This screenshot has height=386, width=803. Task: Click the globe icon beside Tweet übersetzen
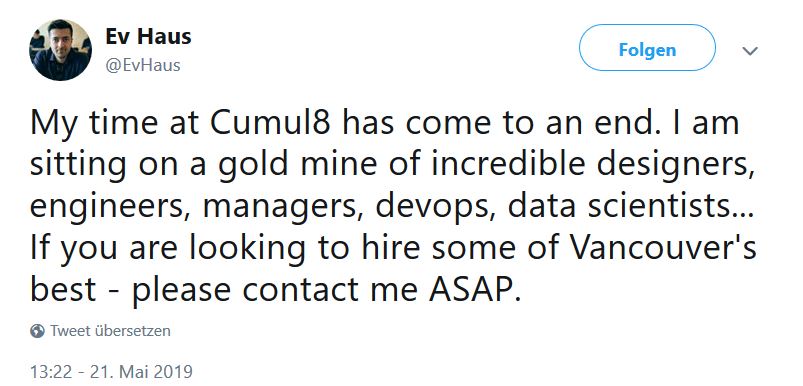[37, 331]
